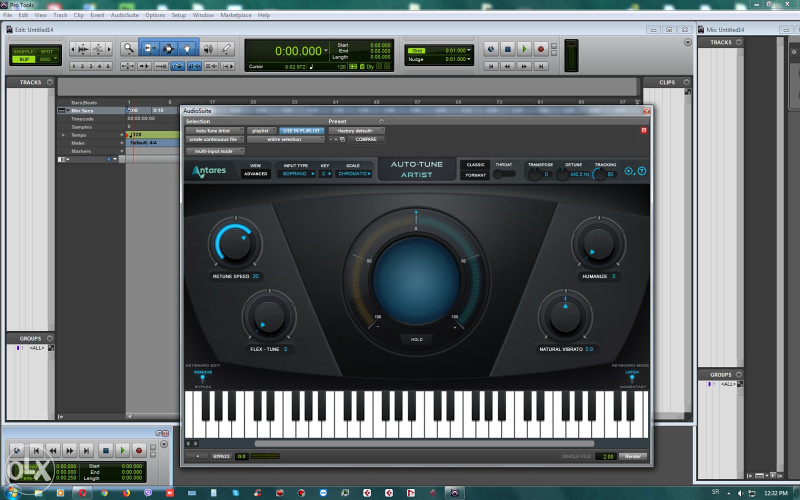Open Chrome from the Windows taskbar

(104, 493)
